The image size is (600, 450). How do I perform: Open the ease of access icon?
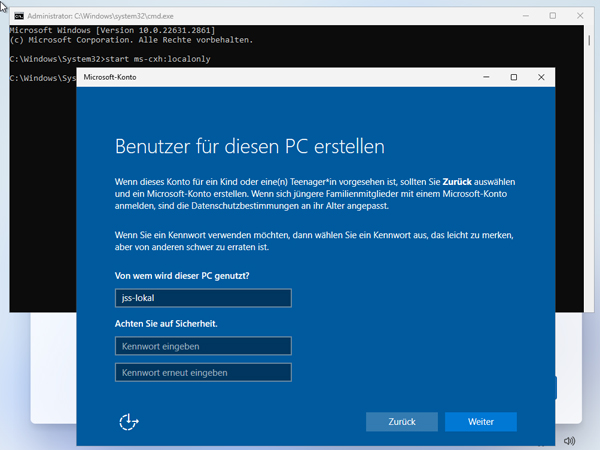pos(129,422)
